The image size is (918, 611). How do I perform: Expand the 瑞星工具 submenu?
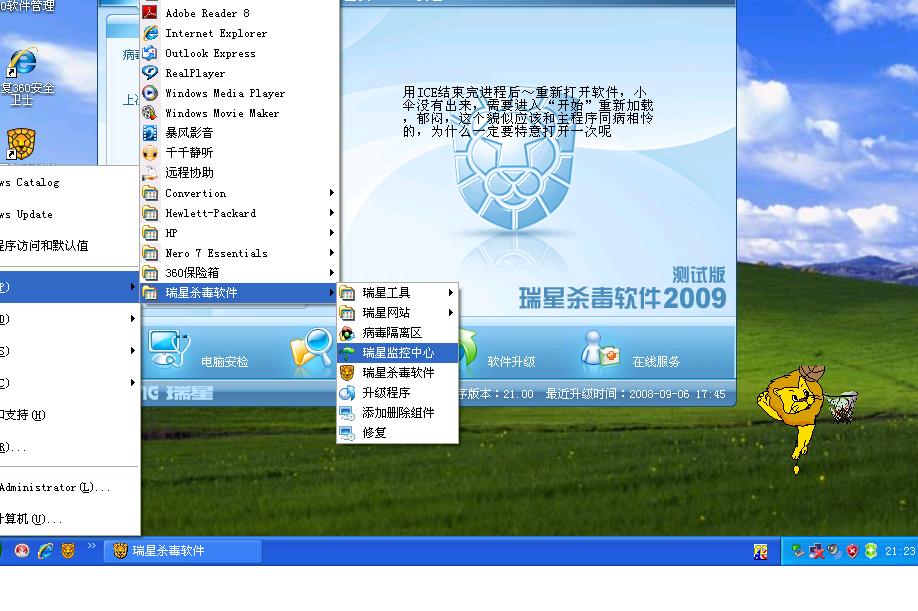398,293
